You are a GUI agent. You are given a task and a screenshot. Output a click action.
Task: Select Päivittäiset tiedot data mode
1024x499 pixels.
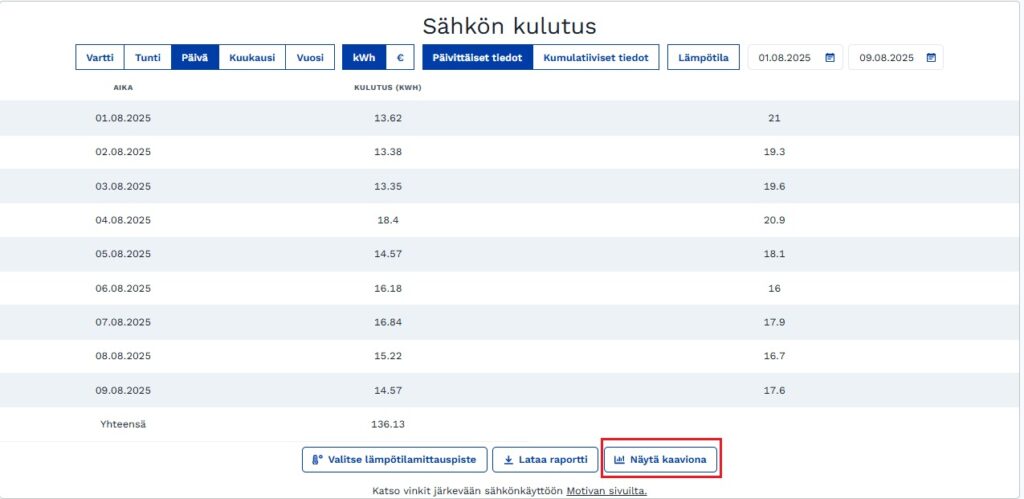[477, 58]
